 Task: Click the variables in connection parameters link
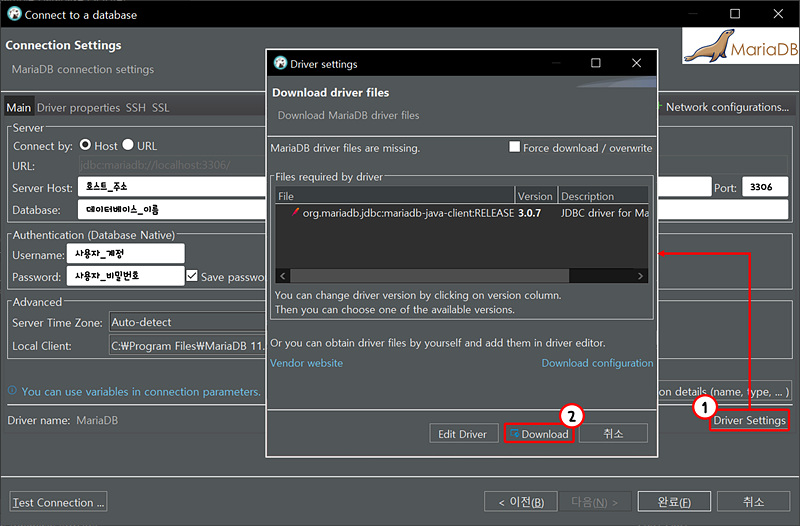141,391
